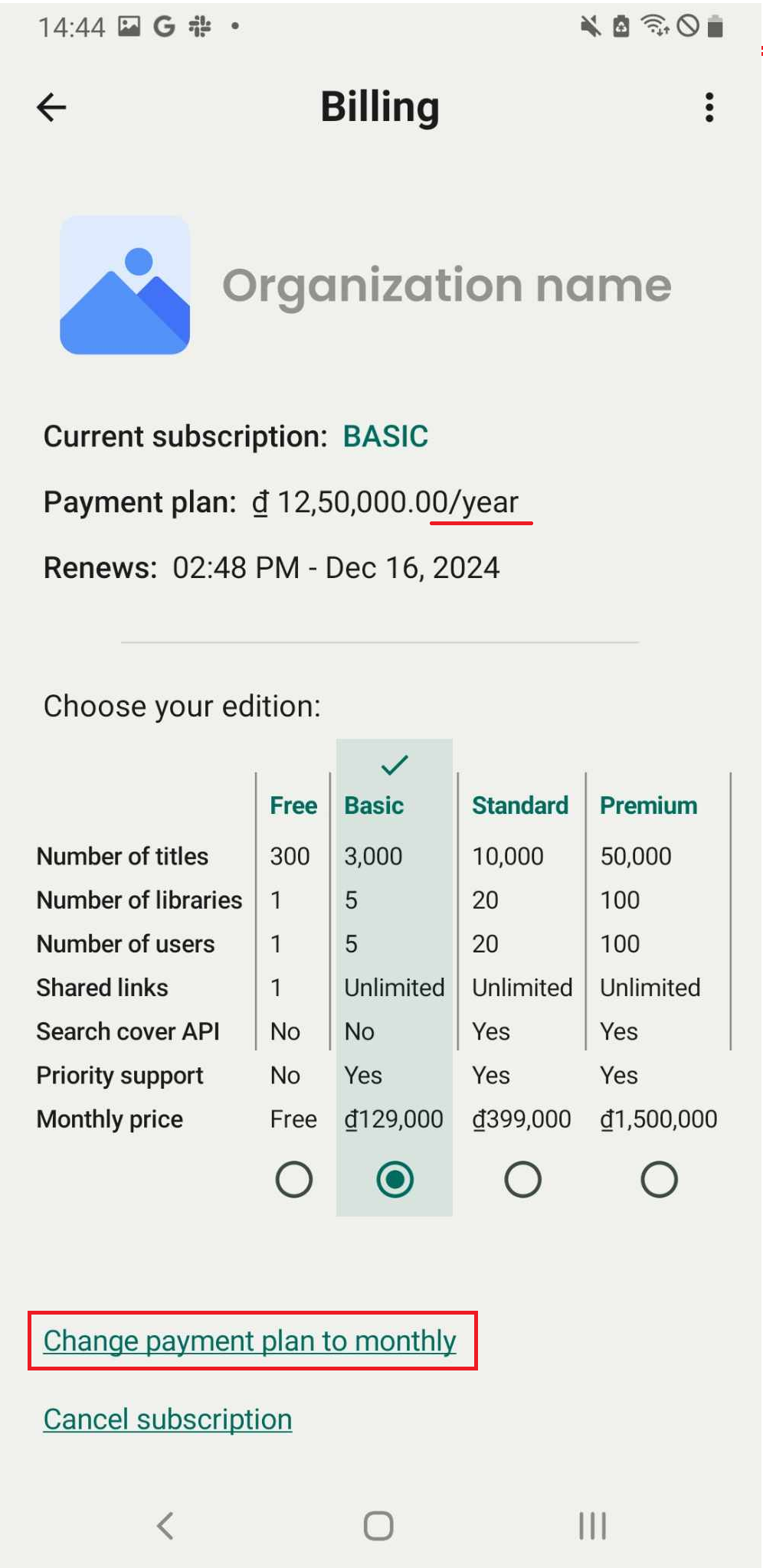Open recent apps navigation button
This screenshot has height=1568, width=763.
(592, 1525)
